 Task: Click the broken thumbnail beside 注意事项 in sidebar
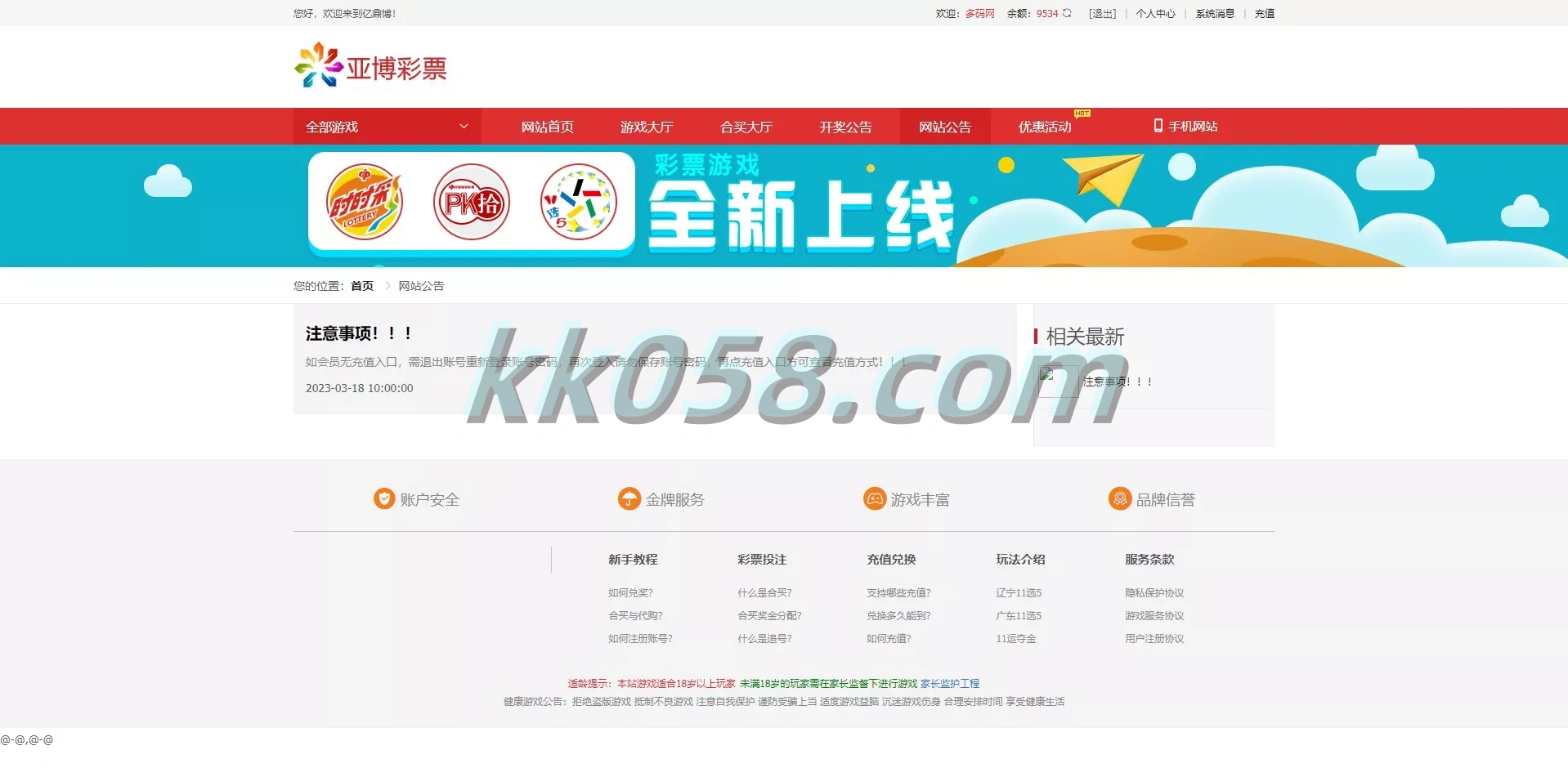tap(1059, 382)
